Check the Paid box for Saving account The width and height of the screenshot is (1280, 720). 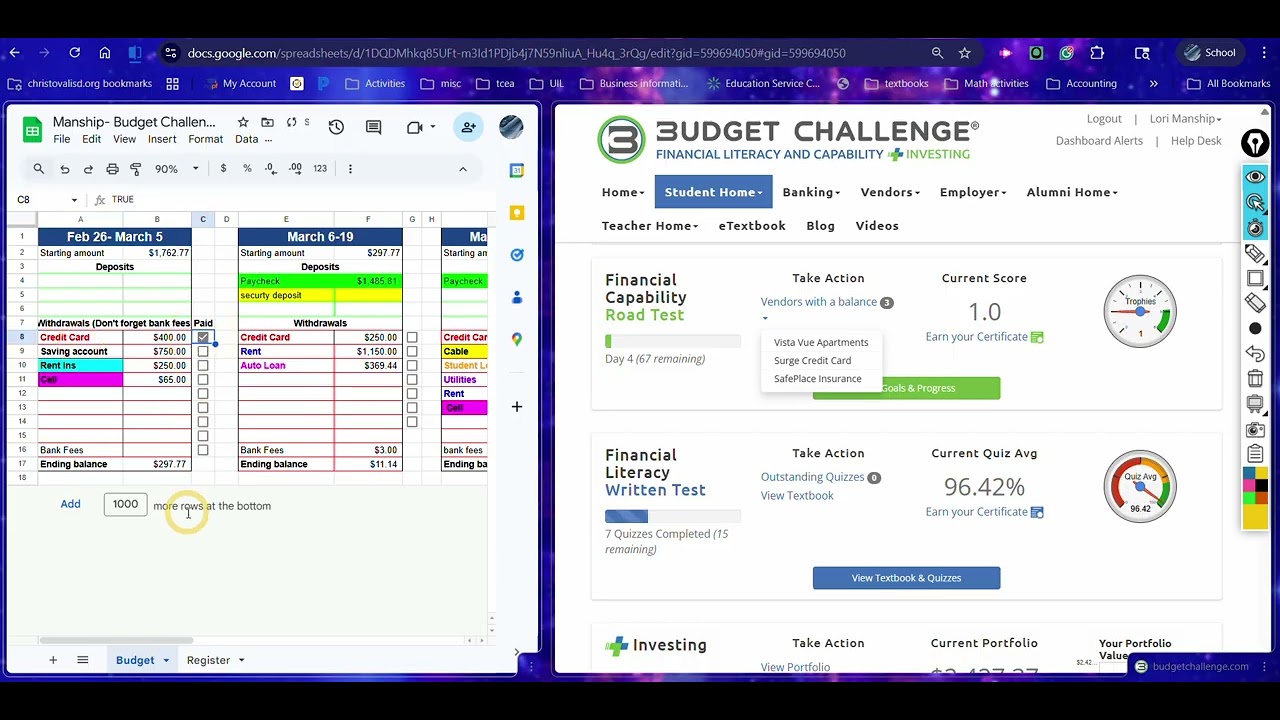coord(203,352)
